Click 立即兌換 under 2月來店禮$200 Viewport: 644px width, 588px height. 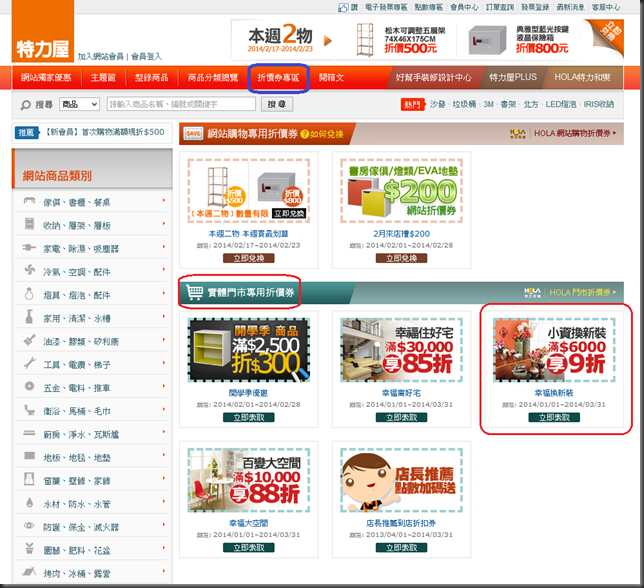point(401,258)
